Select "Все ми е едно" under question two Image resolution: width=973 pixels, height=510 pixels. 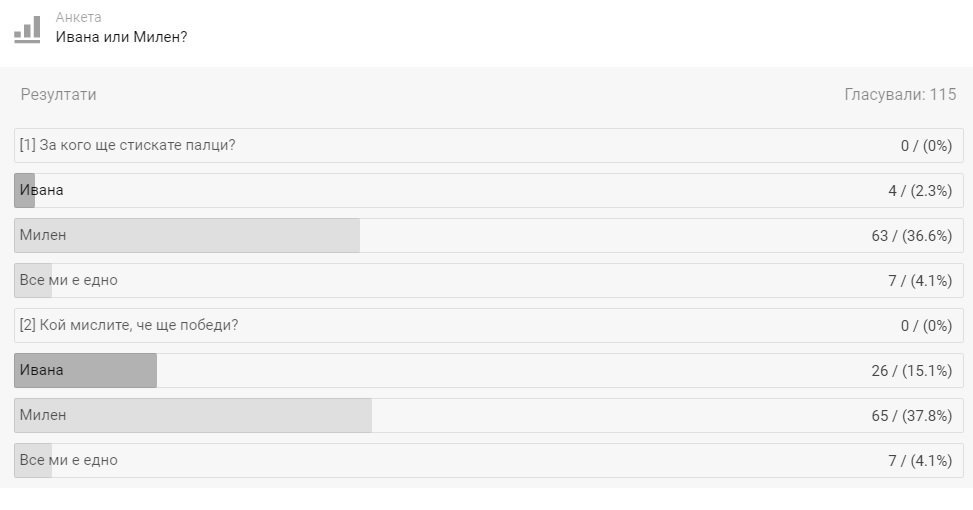(x=68, y=460)
